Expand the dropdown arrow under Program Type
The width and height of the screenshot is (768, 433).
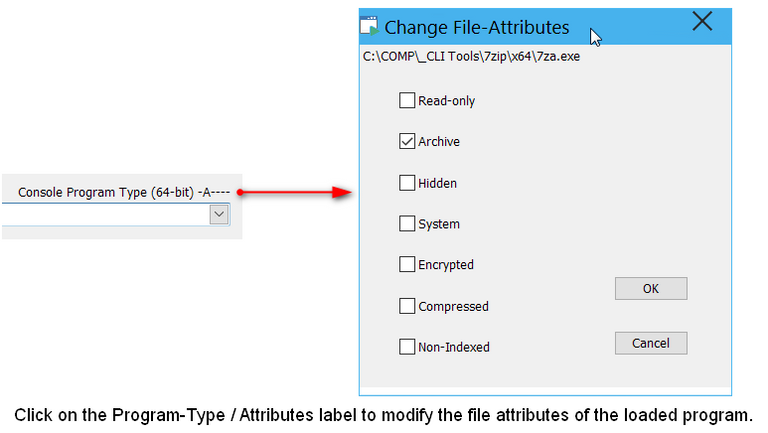click(219, 213)
